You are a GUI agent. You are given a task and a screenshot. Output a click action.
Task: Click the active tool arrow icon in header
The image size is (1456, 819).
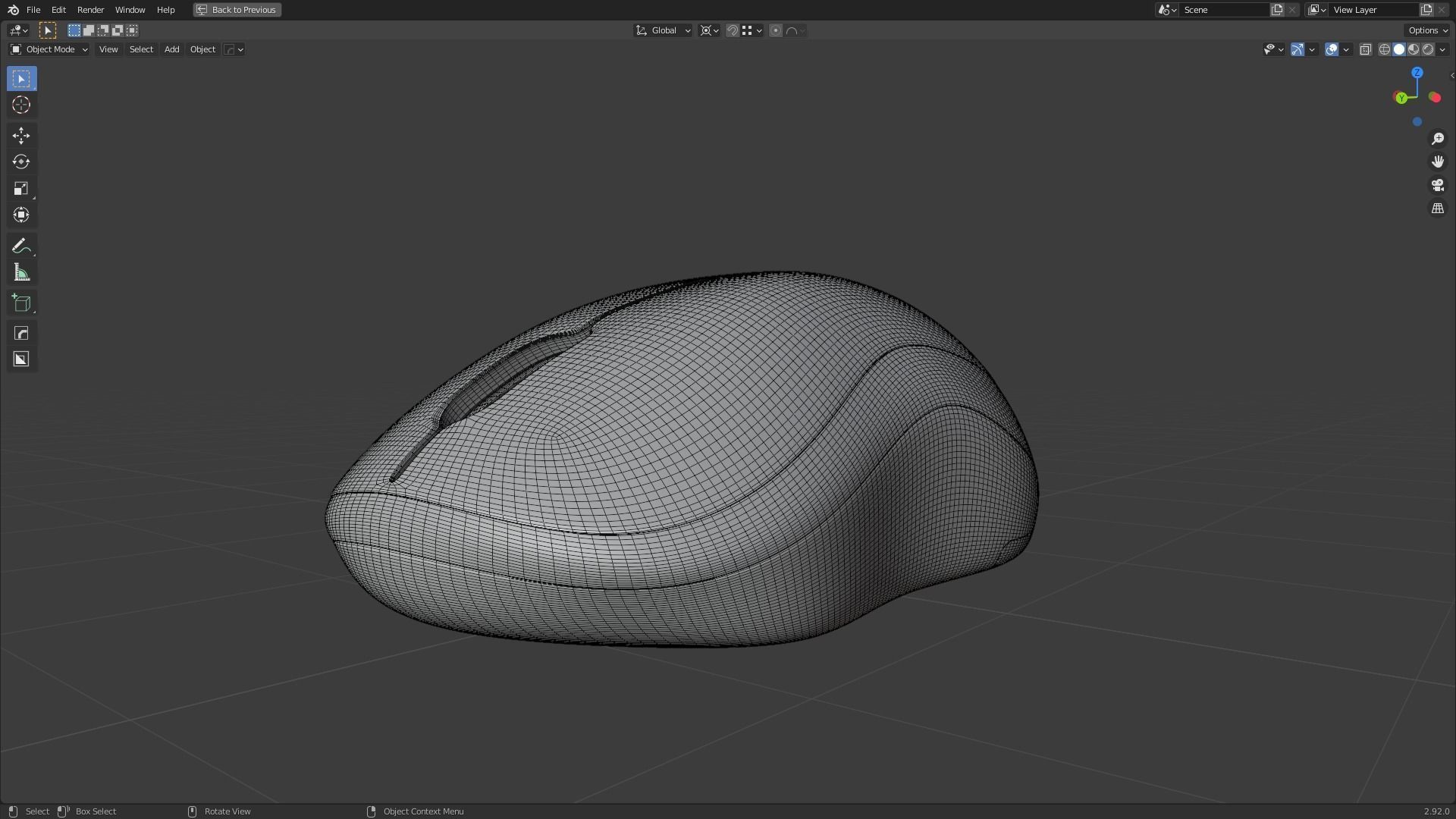47,30
